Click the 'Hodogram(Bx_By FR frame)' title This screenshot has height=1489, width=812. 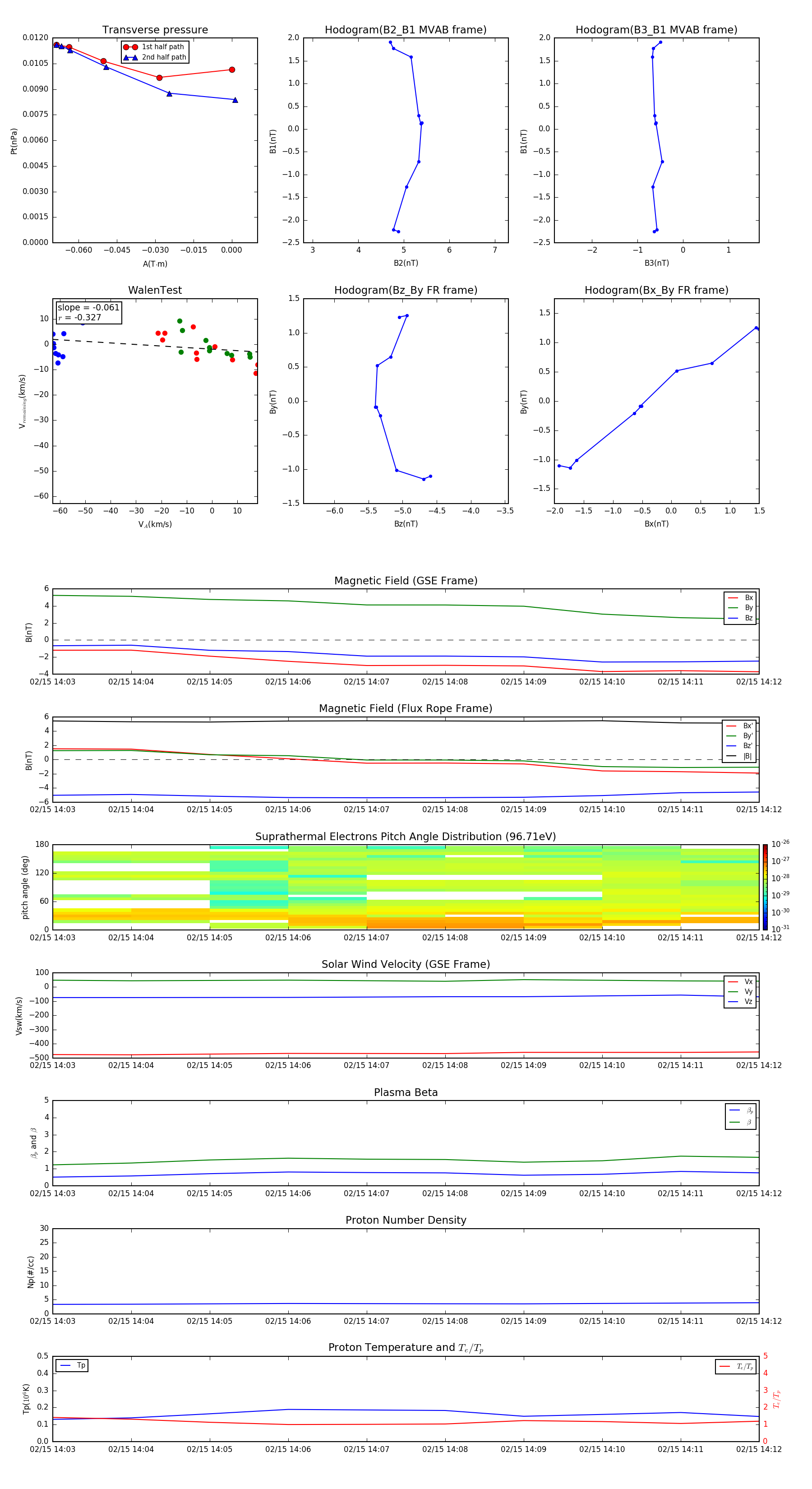[656, 290]
